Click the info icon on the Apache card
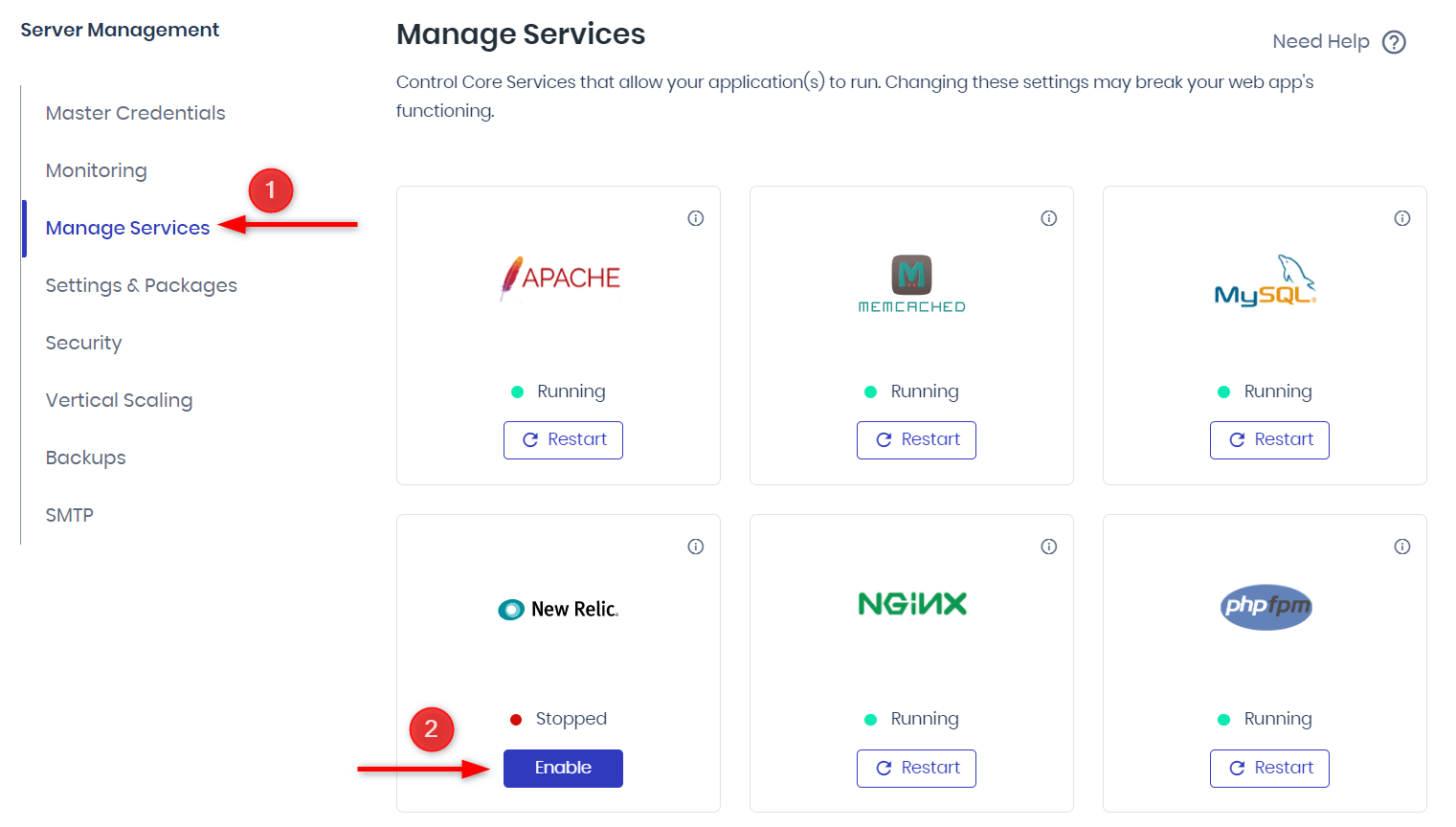Viewport: 1456px width, 827px height. tap(696, 218)
